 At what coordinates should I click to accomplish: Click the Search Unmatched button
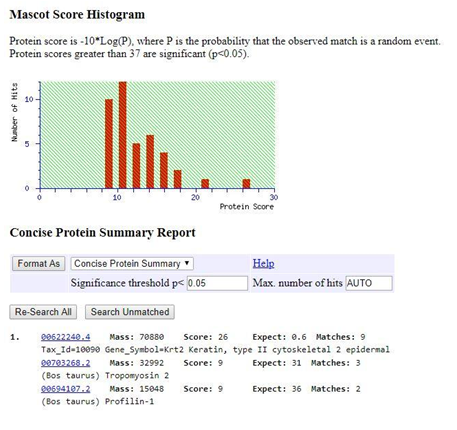130,312
